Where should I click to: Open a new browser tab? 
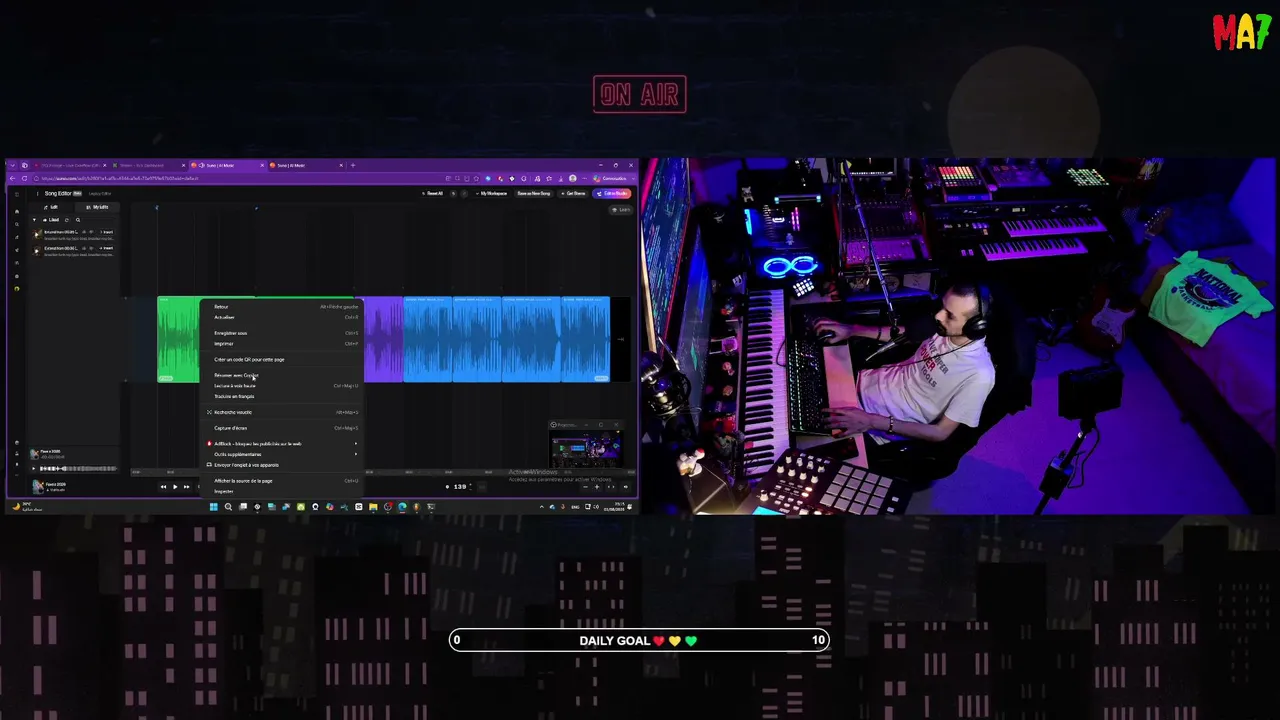pyautogui.click(x=353, y=165)
